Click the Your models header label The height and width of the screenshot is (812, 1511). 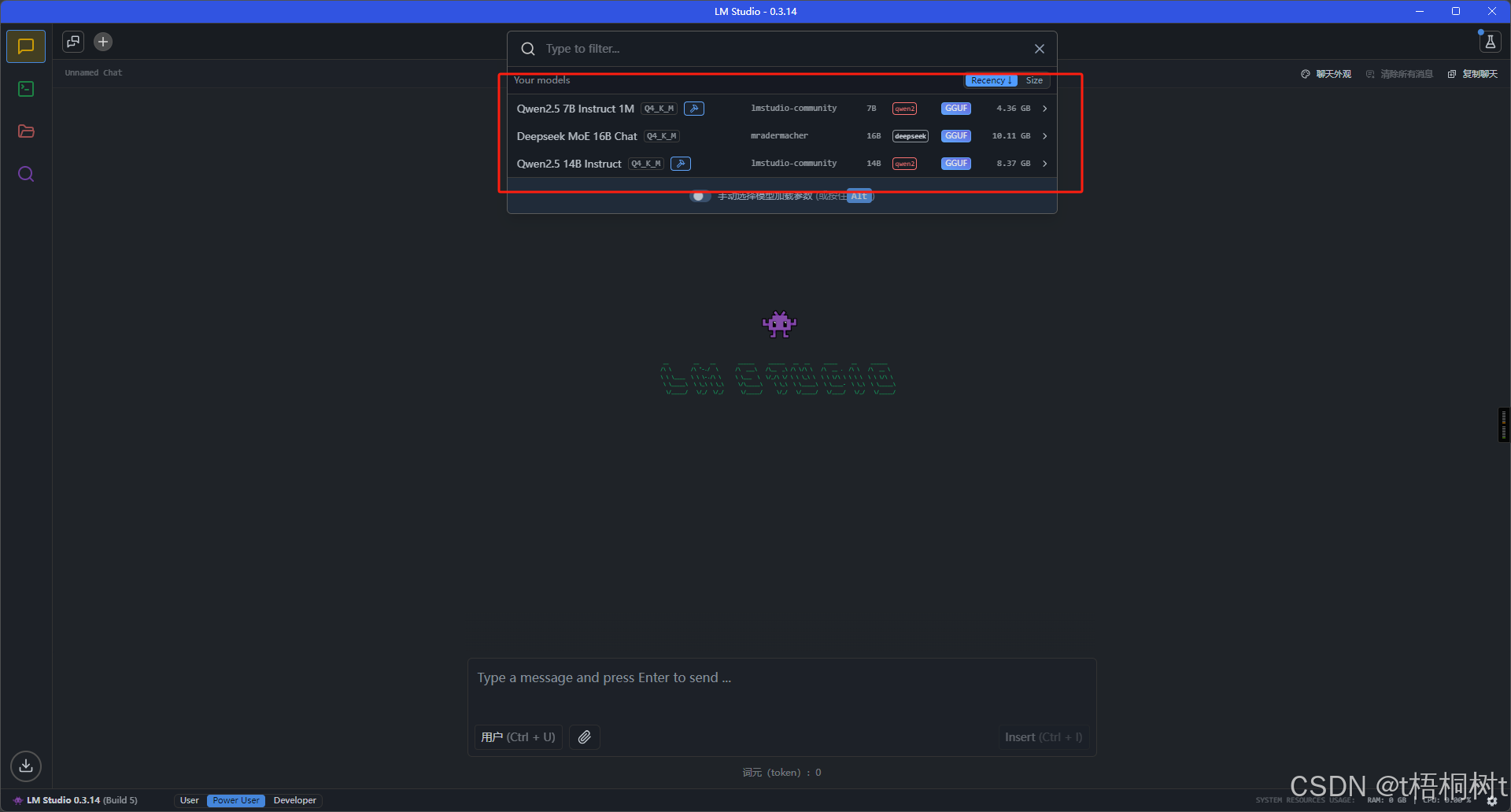(x=541, y=80)
